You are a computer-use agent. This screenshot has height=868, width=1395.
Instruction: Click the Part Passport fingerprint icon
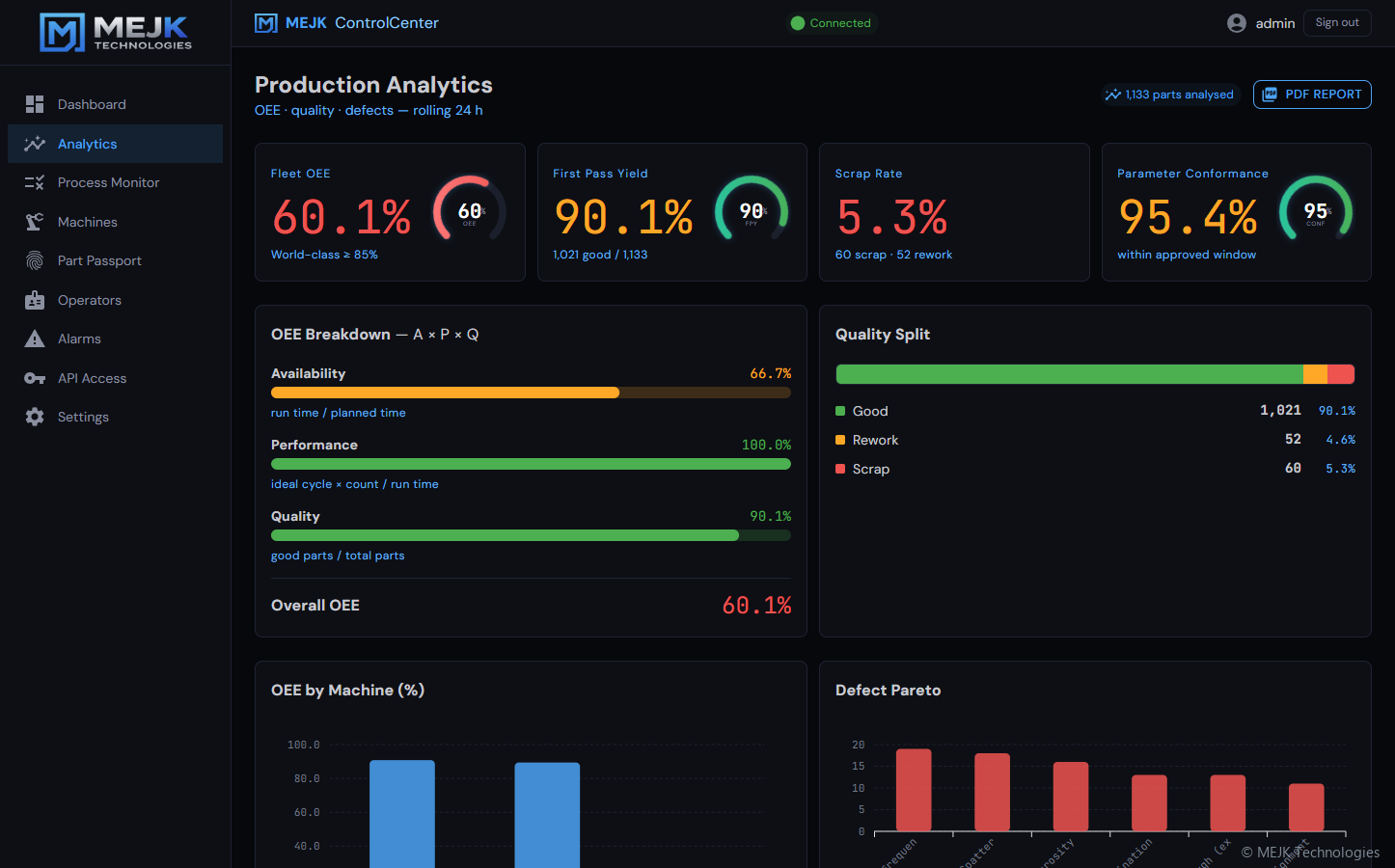coord(35,260)
